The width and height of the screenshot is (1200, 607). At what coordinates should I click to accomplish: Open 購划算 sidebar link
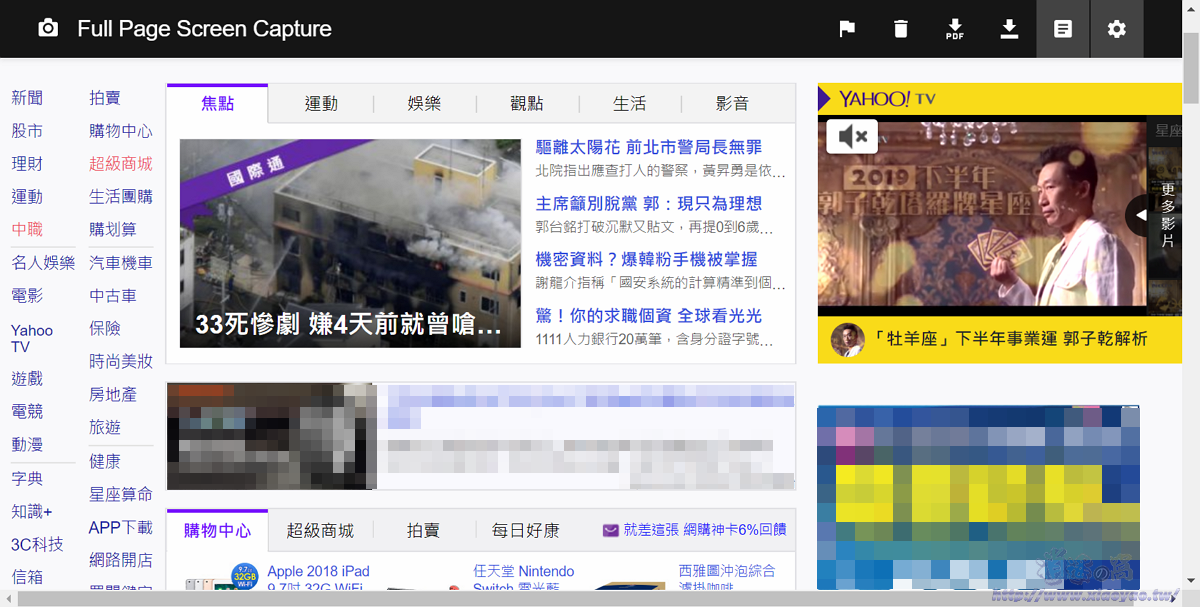[113, 230]
